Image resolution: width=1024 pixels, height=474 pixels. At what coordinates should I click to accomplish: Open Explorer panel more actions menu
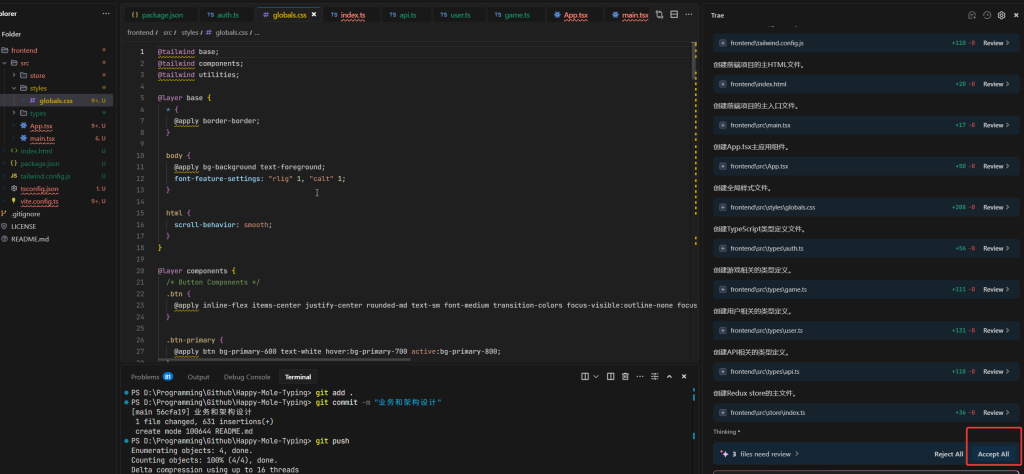coord(106,14)
